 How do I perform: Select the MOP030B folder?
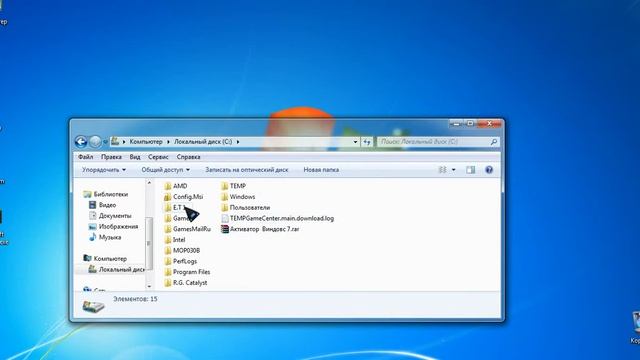[182, 250]
